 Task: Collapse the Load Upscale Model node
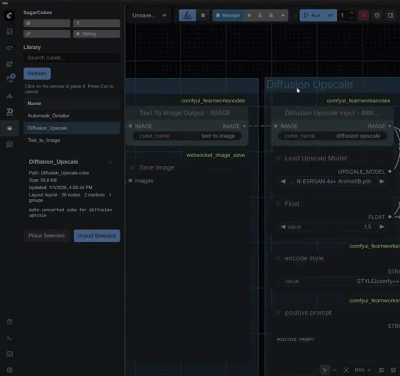click(x=278, y=158)
